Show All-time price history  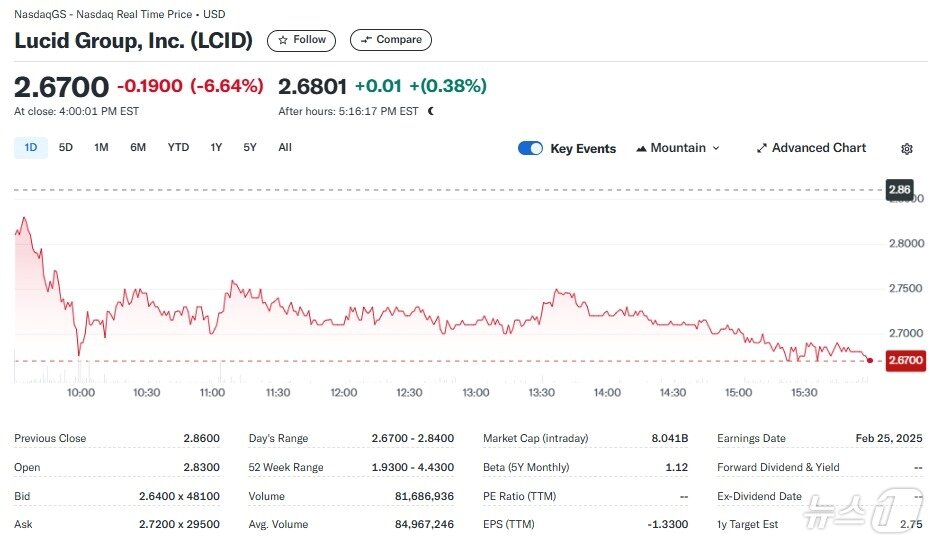[x=285, y=148]
